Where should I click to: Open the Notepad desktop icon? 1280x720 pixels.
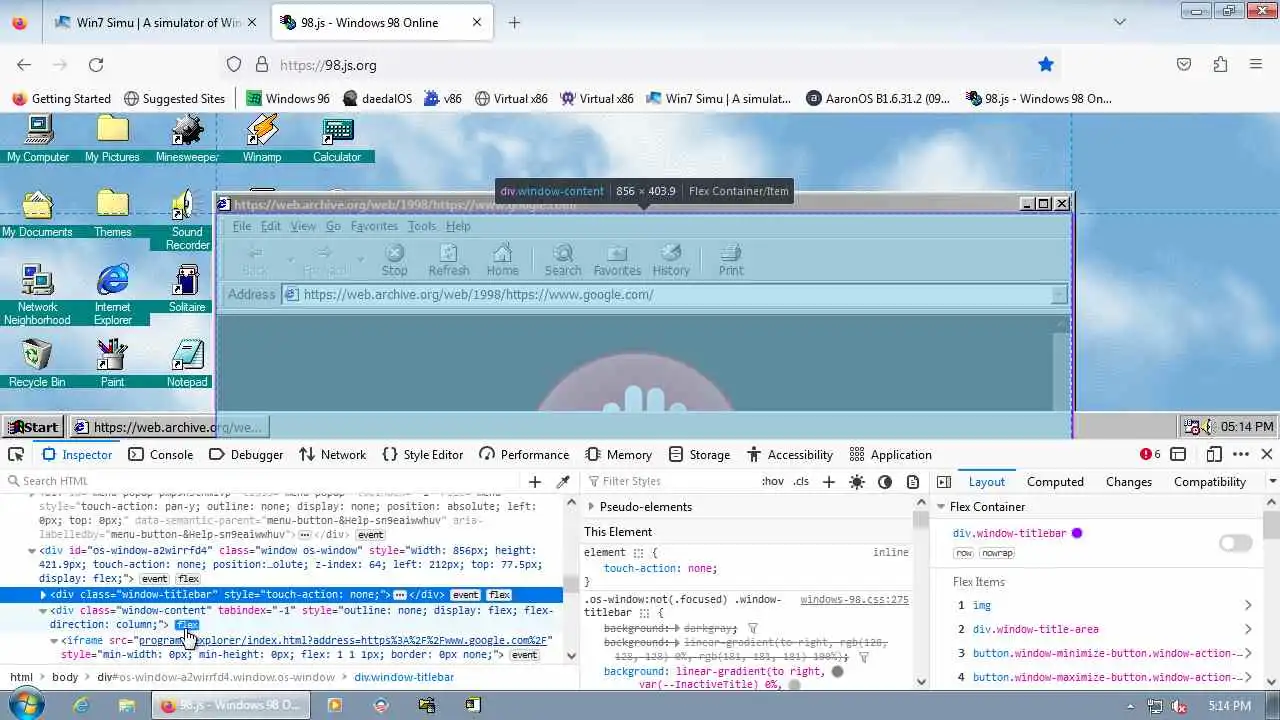tap(187, 364)
